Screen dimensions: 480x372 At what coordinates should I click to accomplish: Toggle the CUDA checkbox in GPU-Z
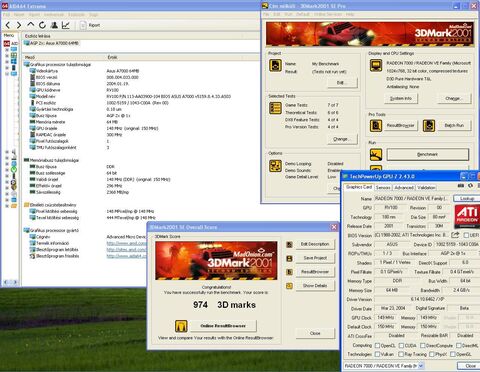401,346
